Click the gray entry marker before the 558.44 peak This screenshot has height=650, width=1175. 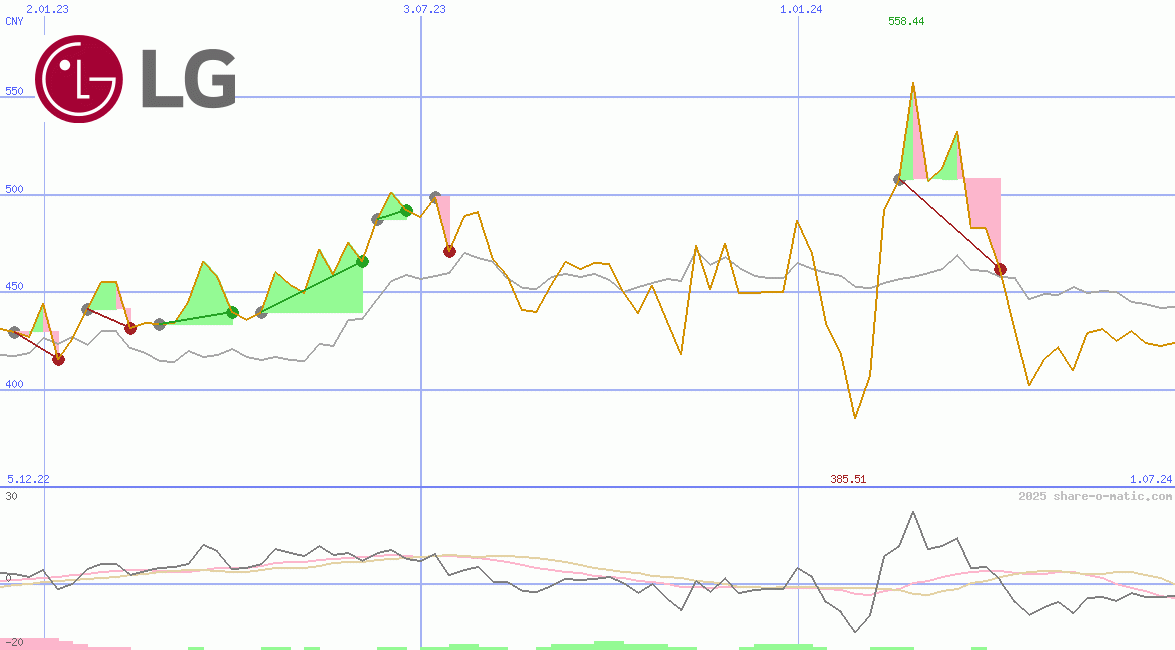pyautogui.click(x=899, y=180)
